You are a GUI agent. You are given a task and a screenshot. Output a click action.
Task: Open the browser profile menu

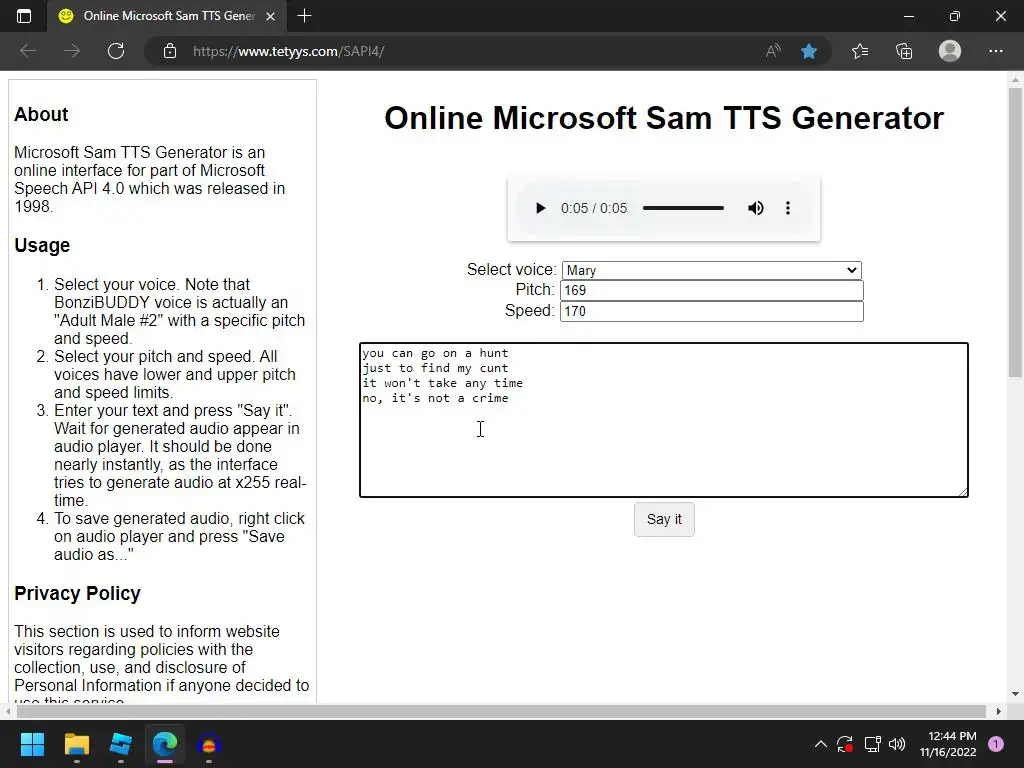pyautogui.click(x=950, y=51)
